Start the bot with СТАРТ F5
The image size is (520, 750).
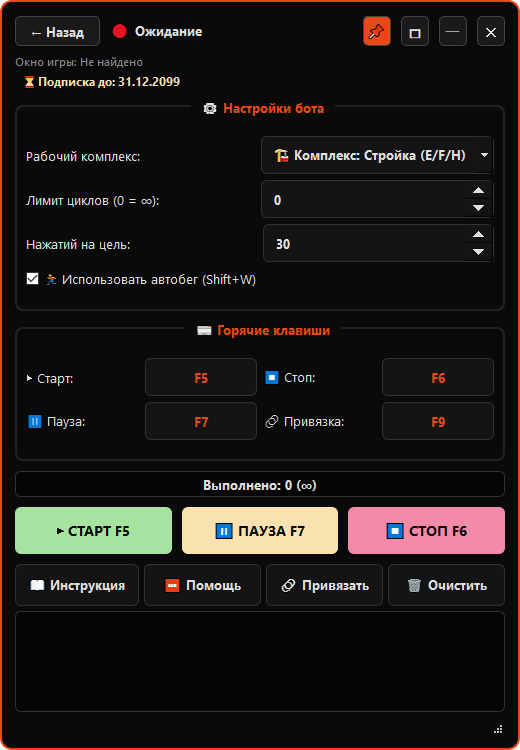click(x=93, y=530)
